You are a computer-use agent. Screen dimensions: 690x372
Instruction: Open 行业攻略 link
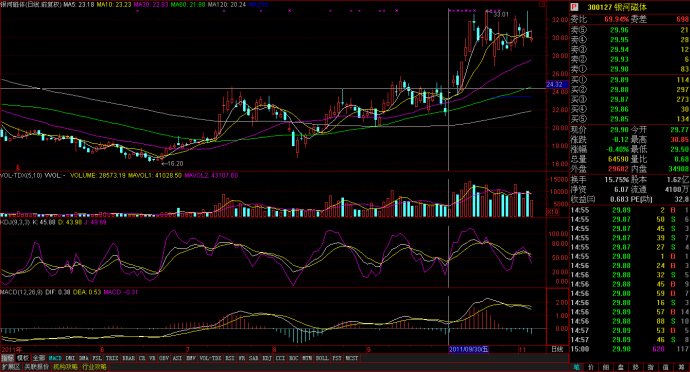(x=94, y=367)
